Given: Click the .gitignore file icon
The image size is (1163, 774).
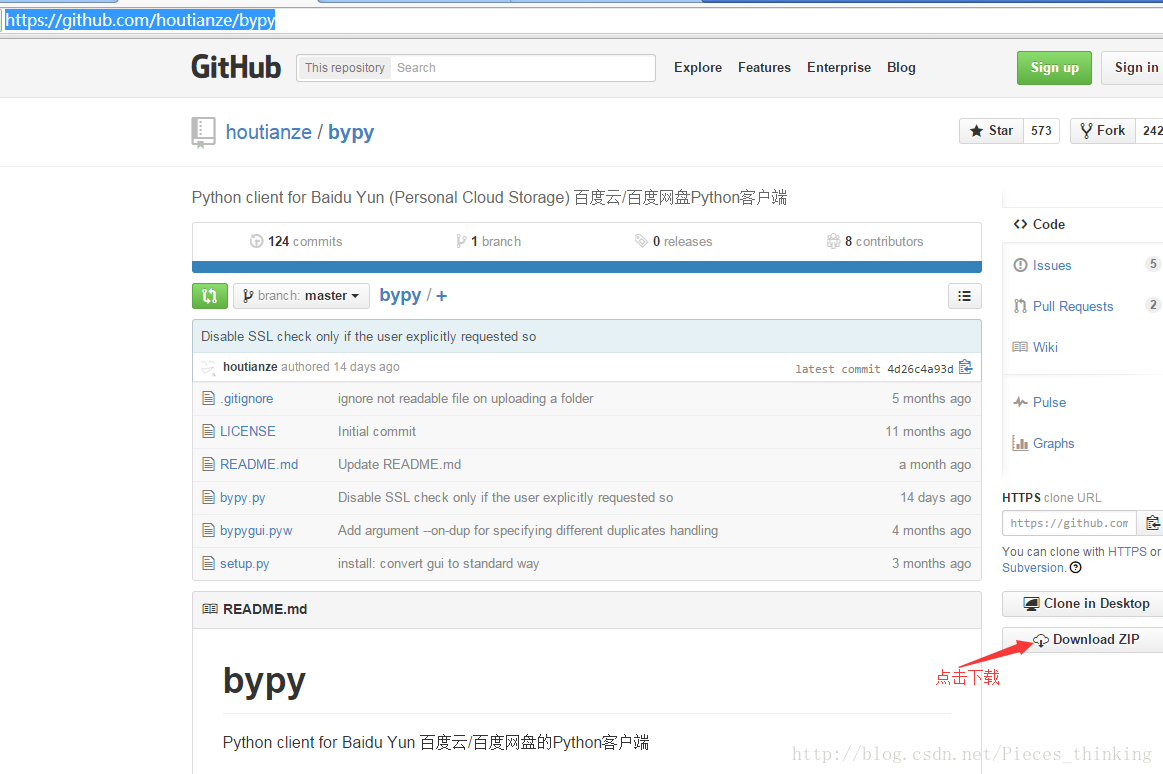Looking at the screenshot, I should pos(208,399).
